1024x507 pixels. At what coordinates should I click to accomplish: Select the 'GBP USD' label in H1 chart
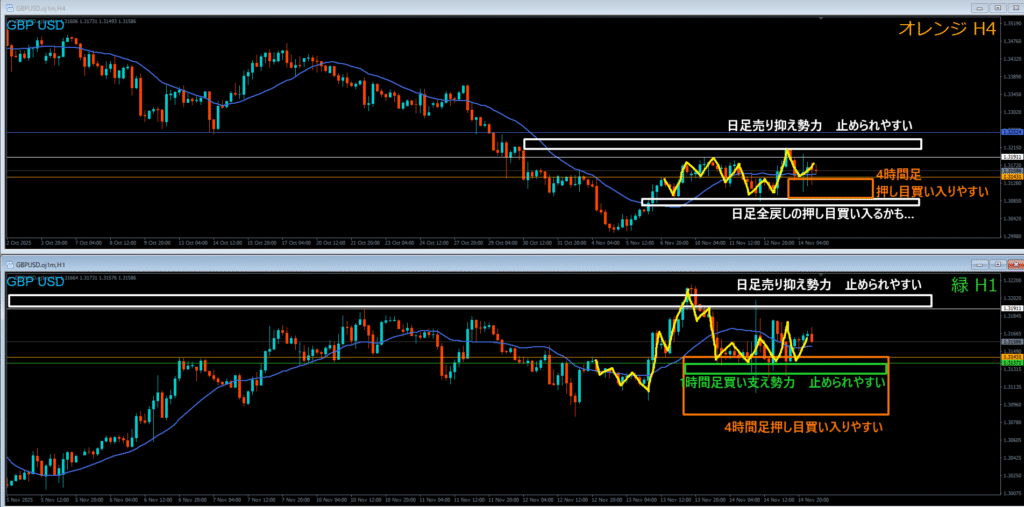(35, 282)
